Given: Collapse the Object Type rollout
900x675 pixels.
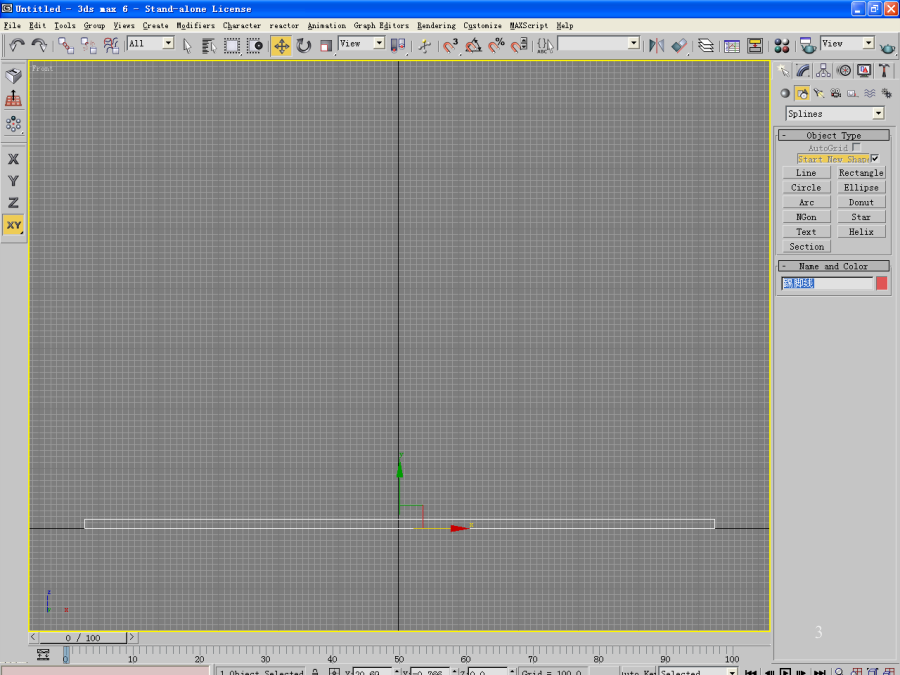Looking at the screenshot, I should click(x=833, y=135).
